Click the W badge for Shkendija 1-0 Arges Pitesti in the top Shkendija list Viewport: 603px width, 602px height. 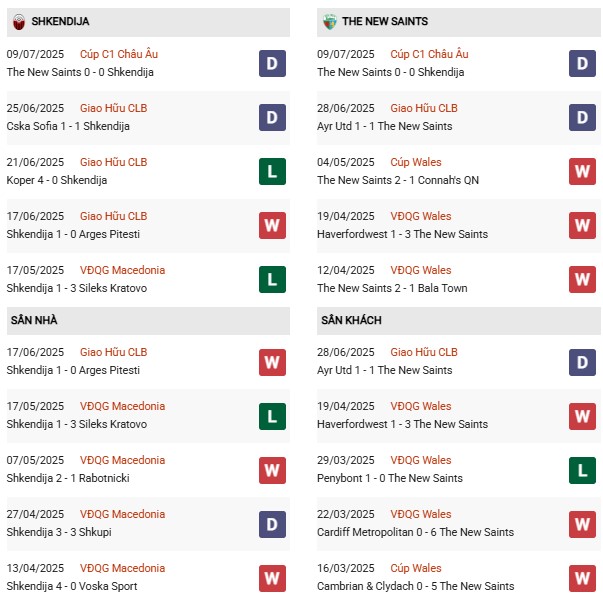[271, 226]
